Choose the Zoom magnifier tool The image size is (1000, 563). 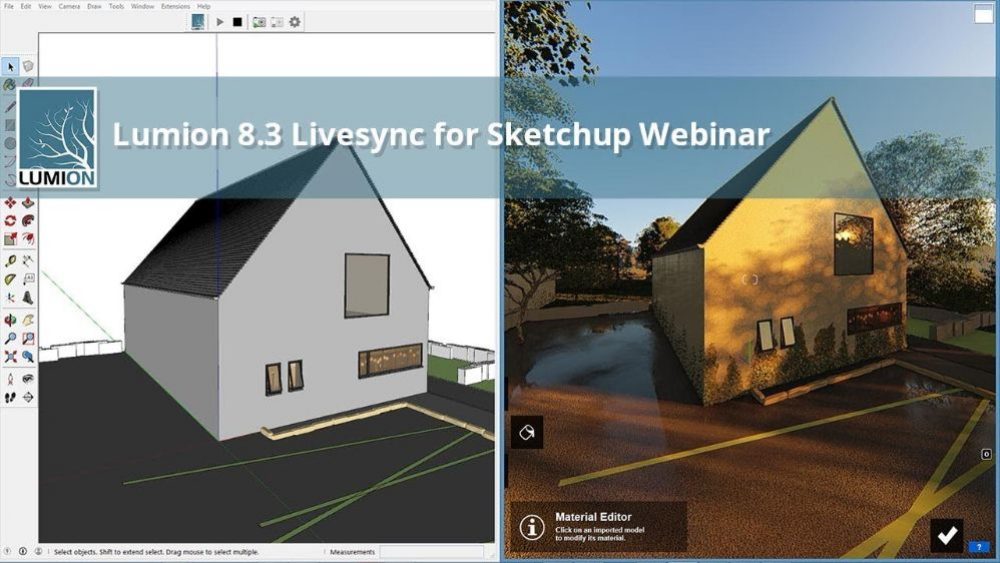(x=10, y=339)
